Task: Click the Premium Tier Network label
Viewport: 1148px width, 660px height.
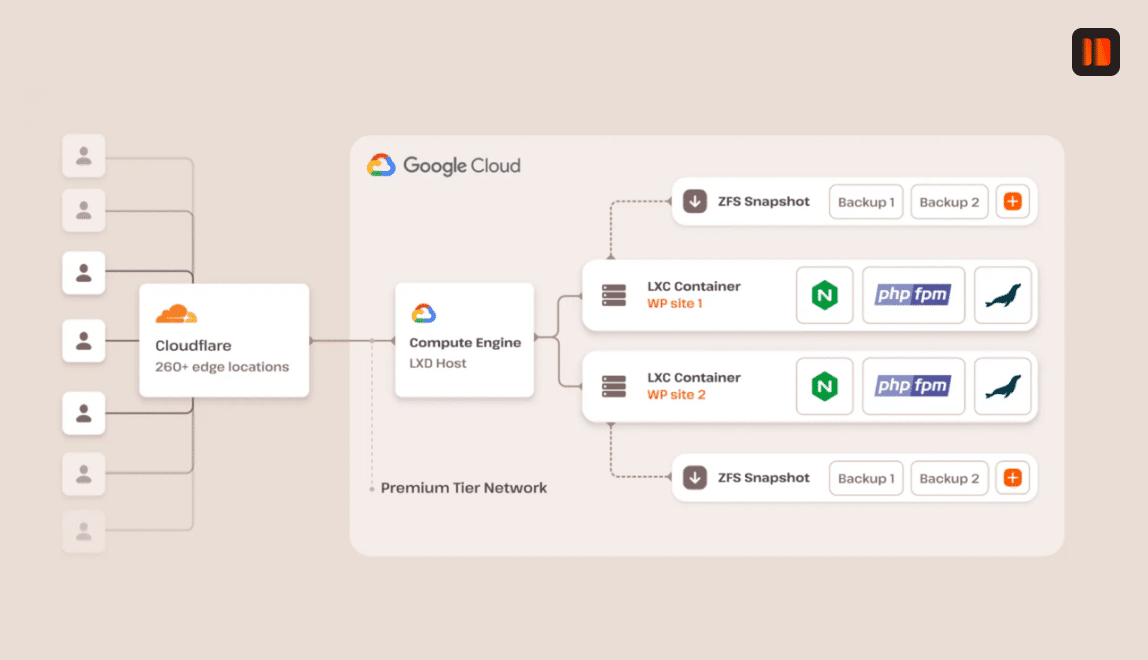Action: (463, 488)
